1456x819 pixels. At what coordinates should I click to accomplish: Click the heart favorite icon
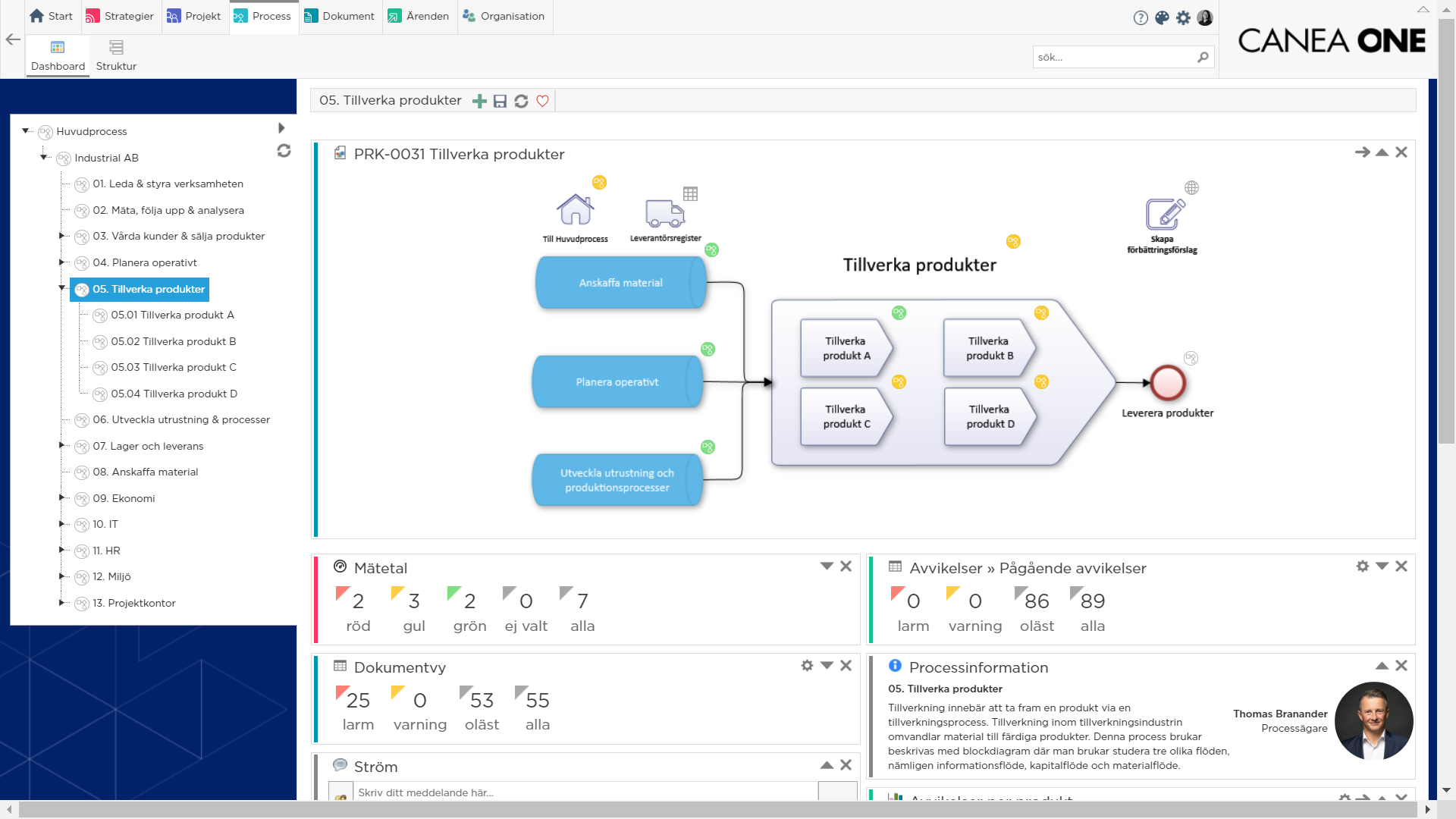coord(542,102)
